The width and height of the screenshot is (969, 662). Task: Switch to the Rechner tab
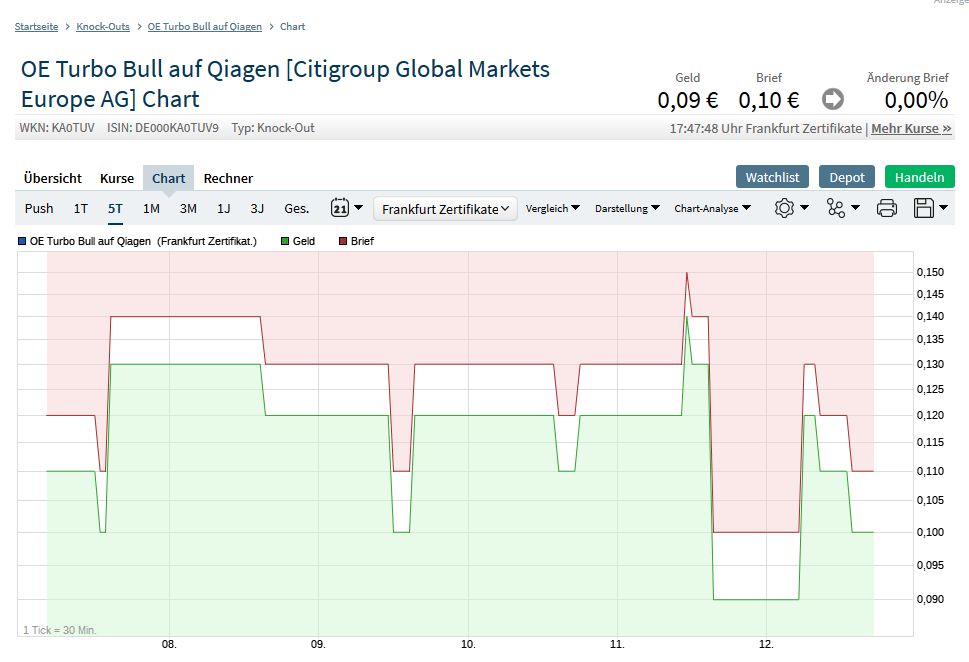[x=228, y=178]
